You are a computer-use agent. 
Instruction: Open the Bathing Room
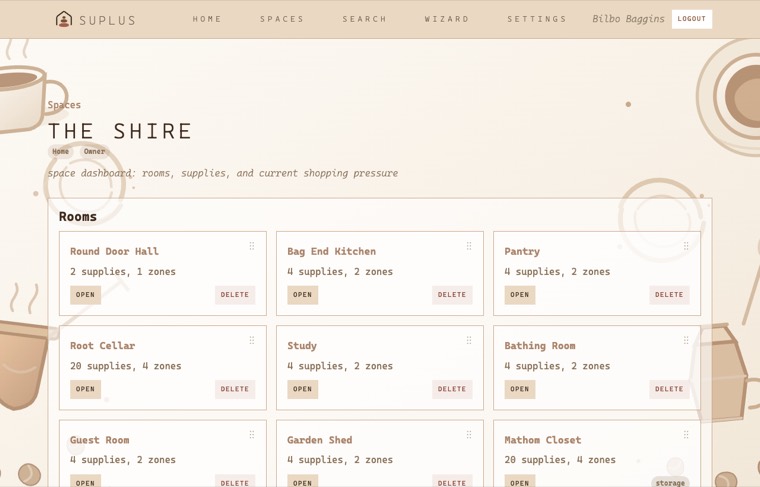(520, 389)
